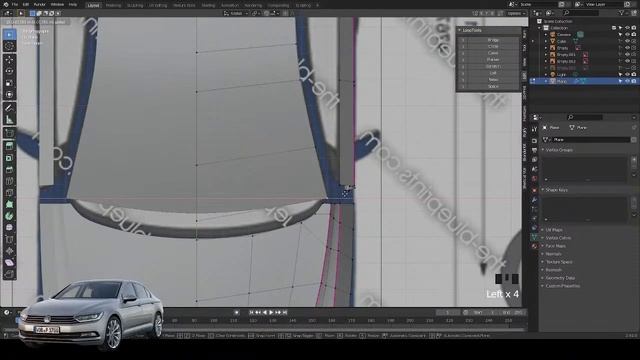This screenshot has height=360, width=640.
Task: Open the Render properties tab
Action: pyautogui.click(x=534, y=140)
